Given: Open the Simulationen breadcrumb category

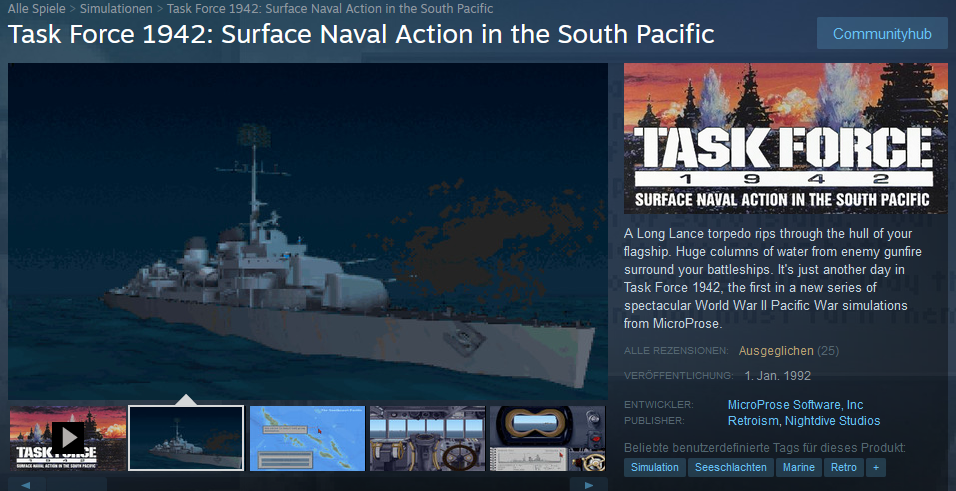Looking at the screenshot, I should 116,9.
